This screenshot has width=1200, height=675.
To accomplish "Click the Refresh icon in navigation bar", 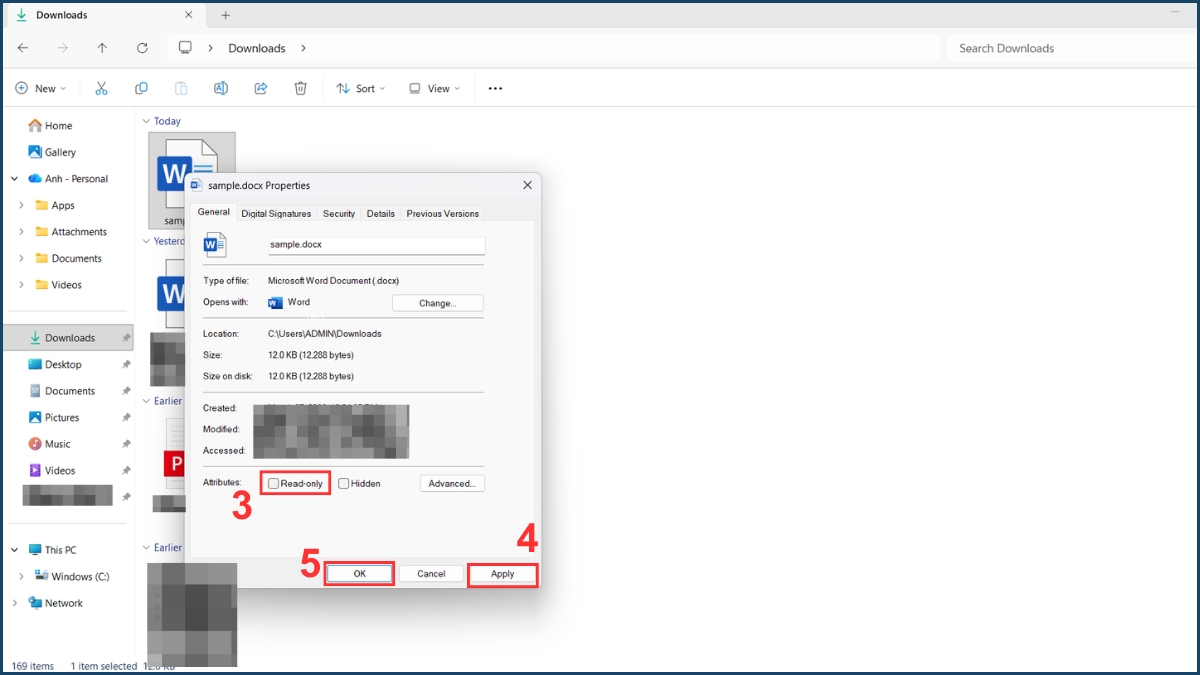I will (x=142, y=48).
